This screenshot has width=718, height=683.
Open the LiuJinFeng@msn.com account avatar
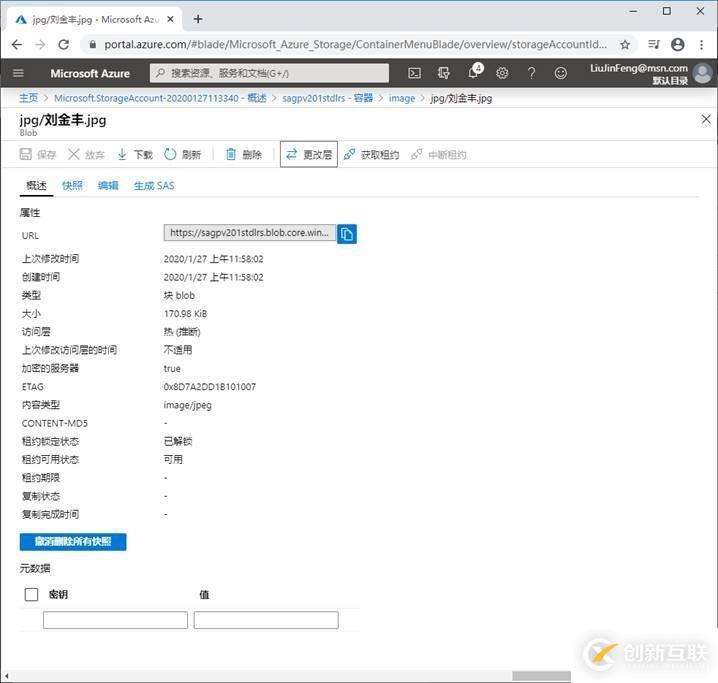point(702,73)
